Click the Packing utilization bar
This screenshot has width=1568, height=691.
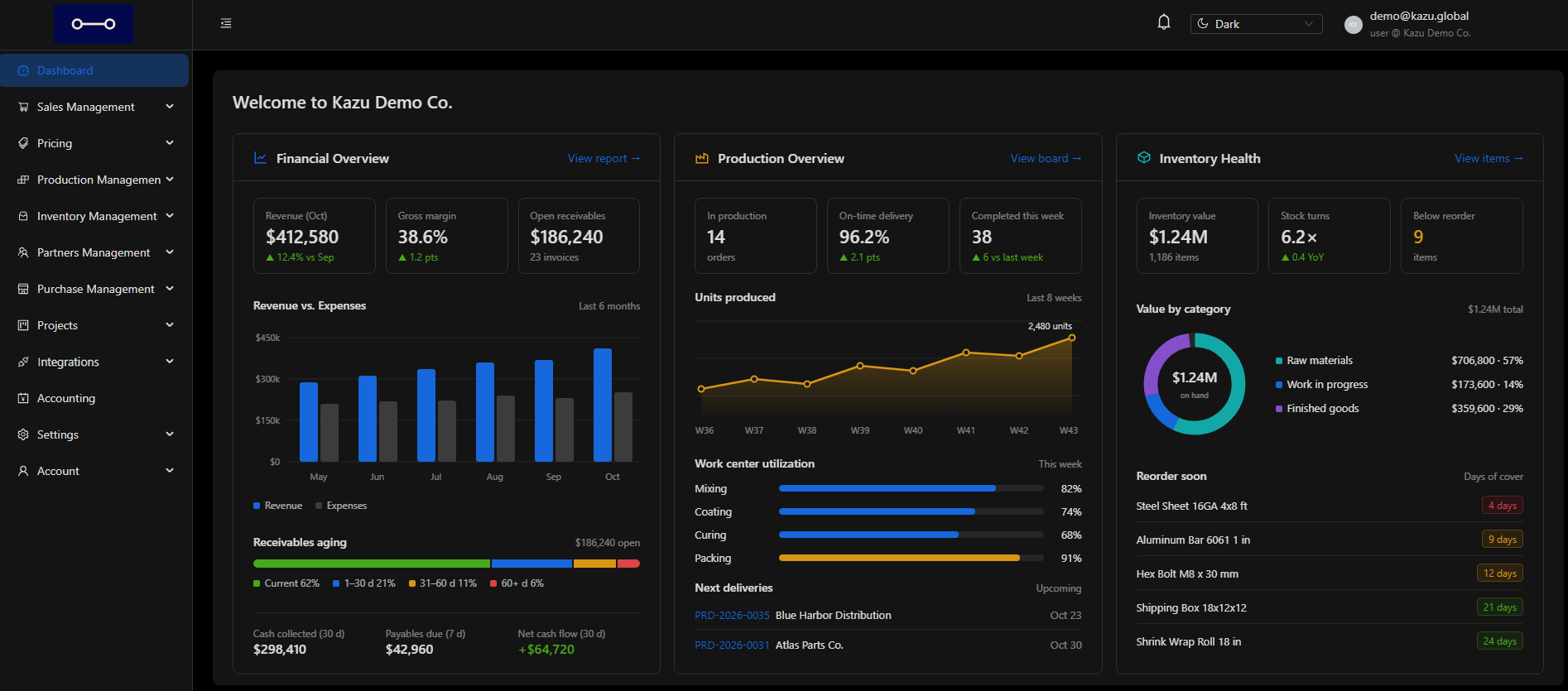911,558
